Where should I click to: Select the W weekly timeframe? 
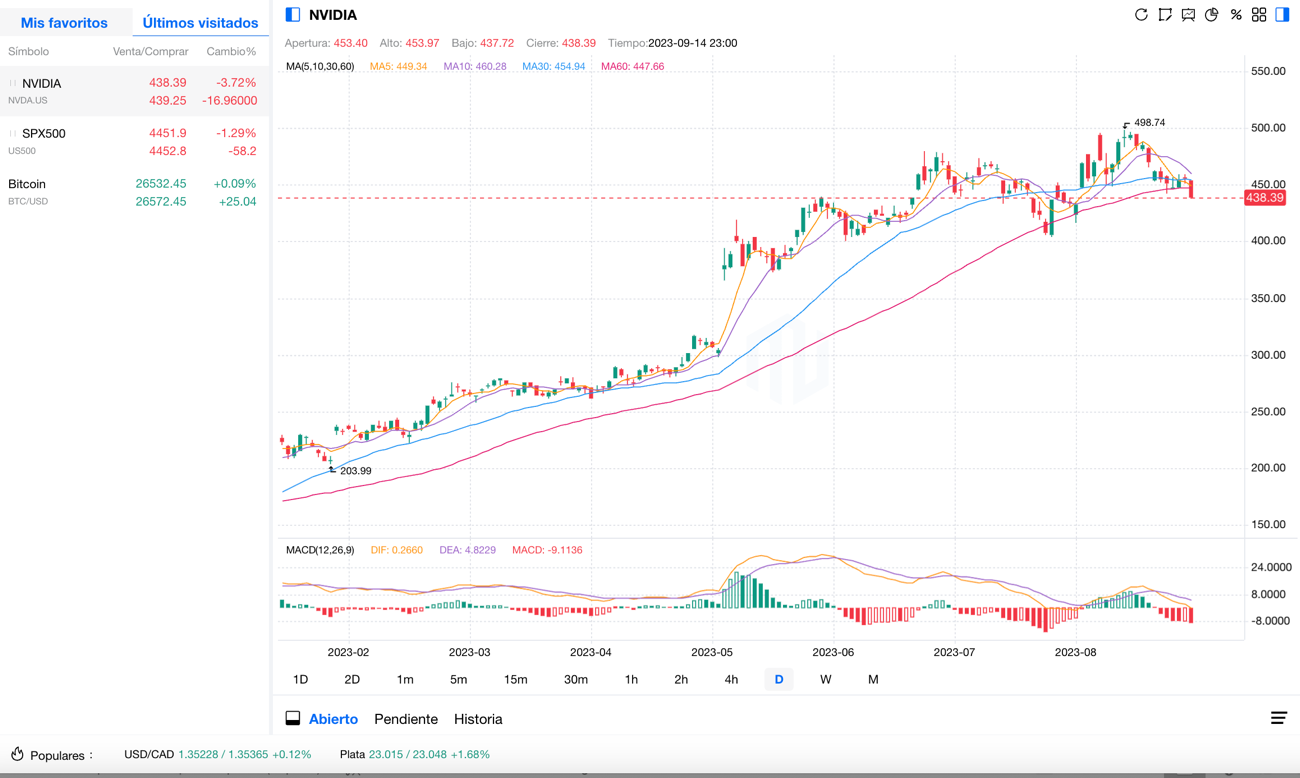pos(825,680)
